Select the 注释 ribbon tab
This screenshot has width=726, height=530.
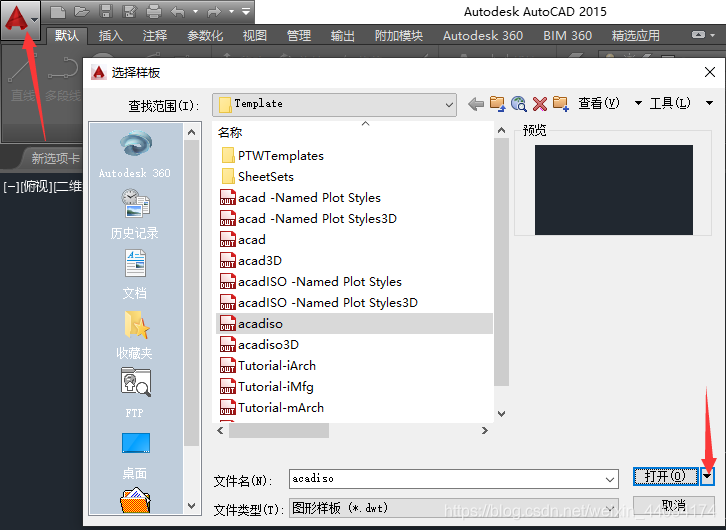click(155, 36)
